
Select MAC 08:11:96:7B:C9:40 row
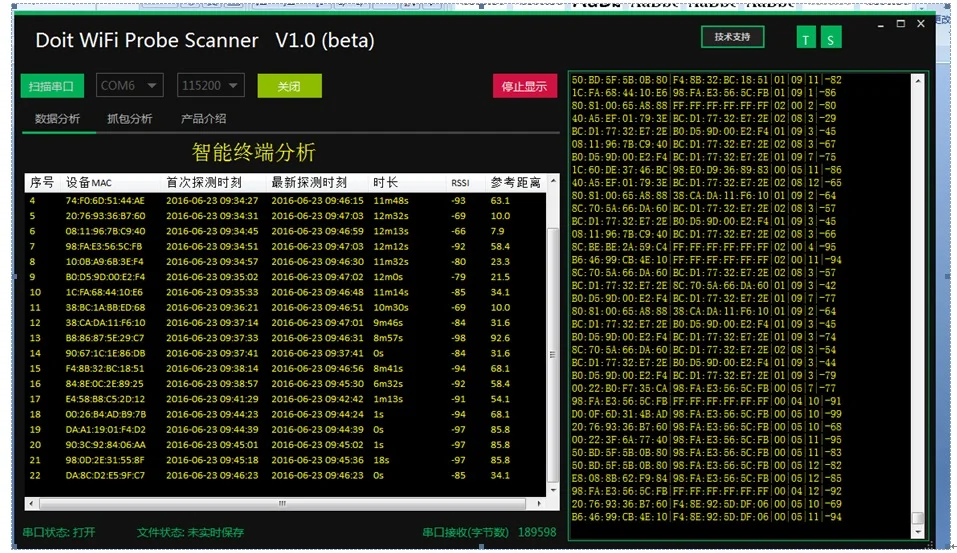click(x=285, y=231)
